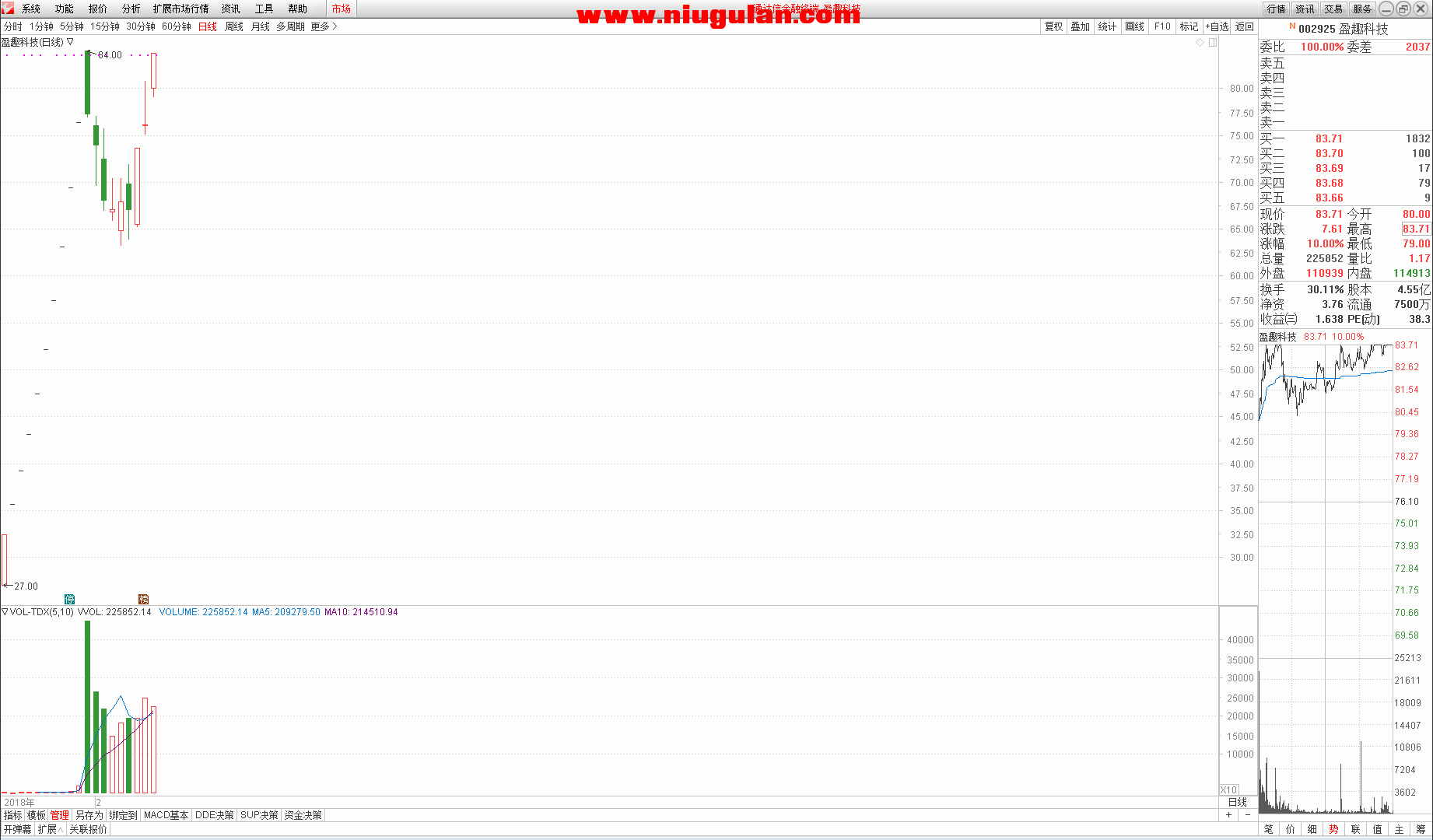Screen dimensions: 1433x840
Task: Select the SUP决策 template
Action: [260, 815]
